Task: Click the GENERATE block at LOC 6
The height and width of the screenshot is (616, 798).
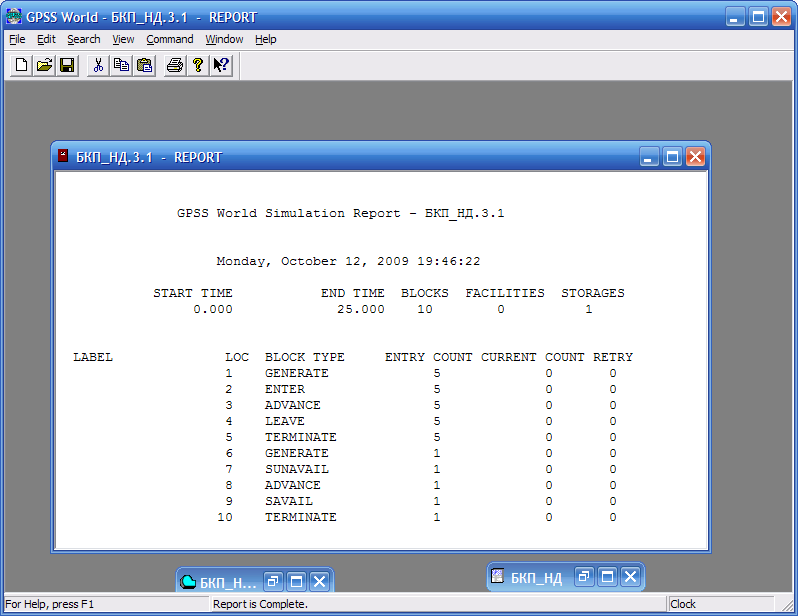Action: coord(297,453)
